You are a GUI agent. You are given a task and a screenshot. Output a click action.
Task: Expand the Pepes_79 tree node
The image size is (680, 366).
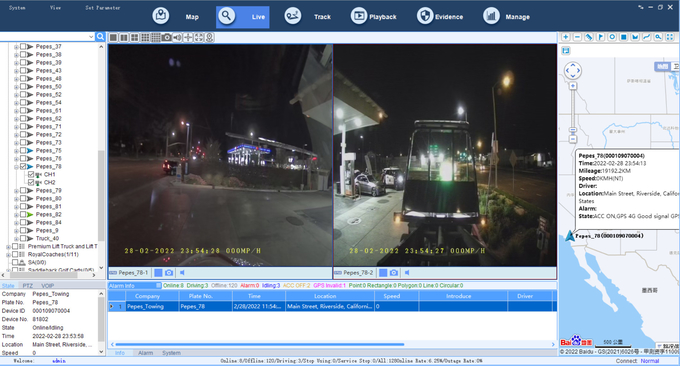click(16, 191)
